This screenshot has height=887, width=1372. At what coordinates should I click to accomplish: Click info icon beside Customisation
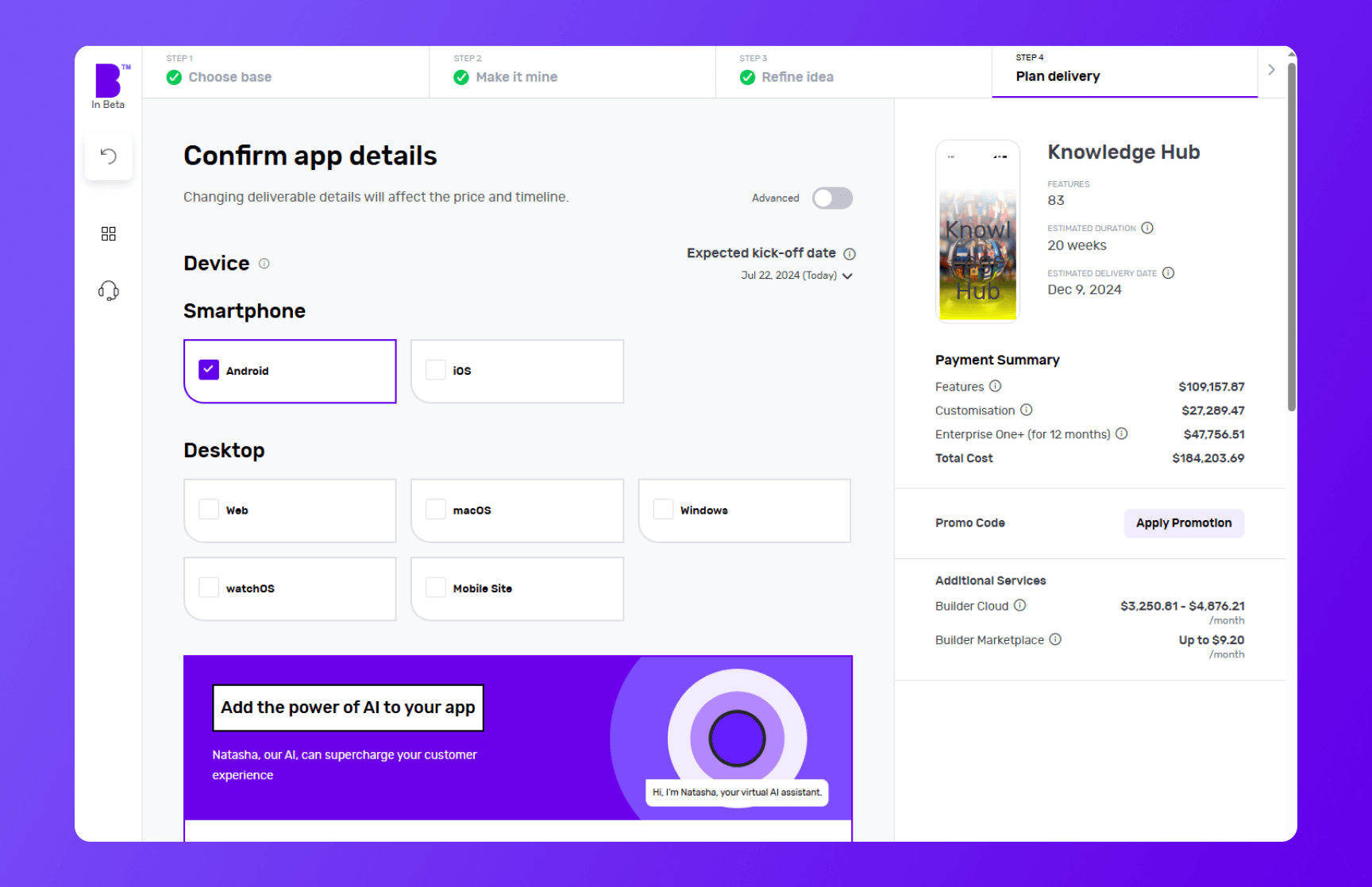coord(1026,410)
